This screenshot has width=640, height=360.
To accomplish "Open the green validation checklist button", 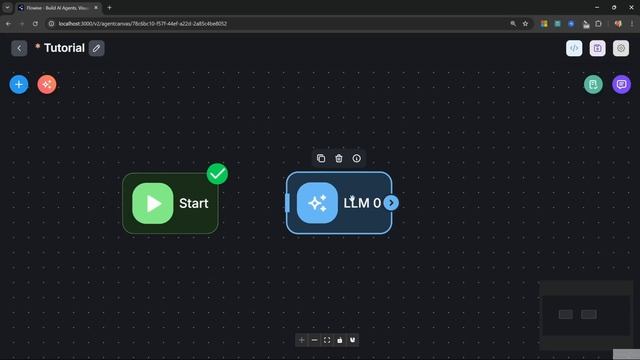I will point(593,84).
